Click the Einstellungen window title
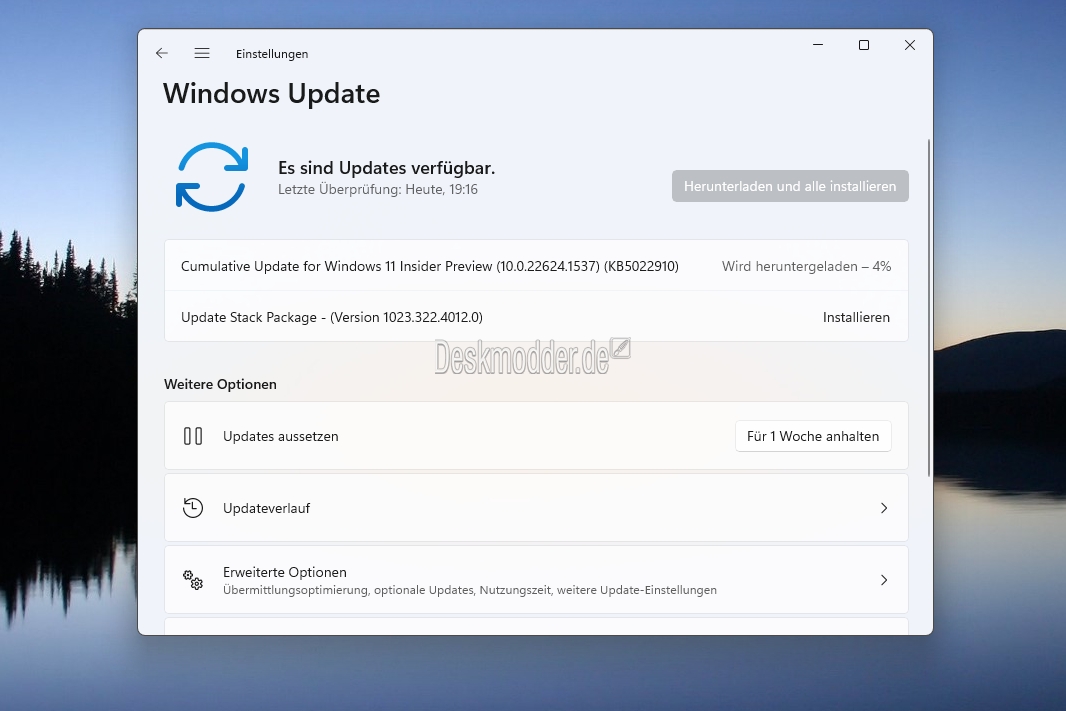 click(x=272, y=54)
